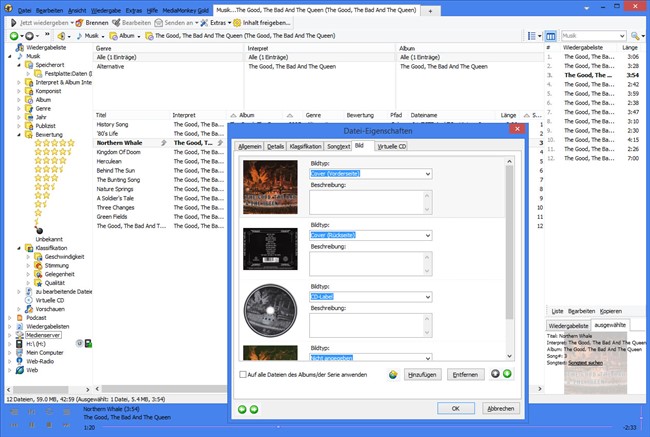This screenshot has width=650, height=437.
Task: Click the pause button in player
Action: click(x=32, y=425)
